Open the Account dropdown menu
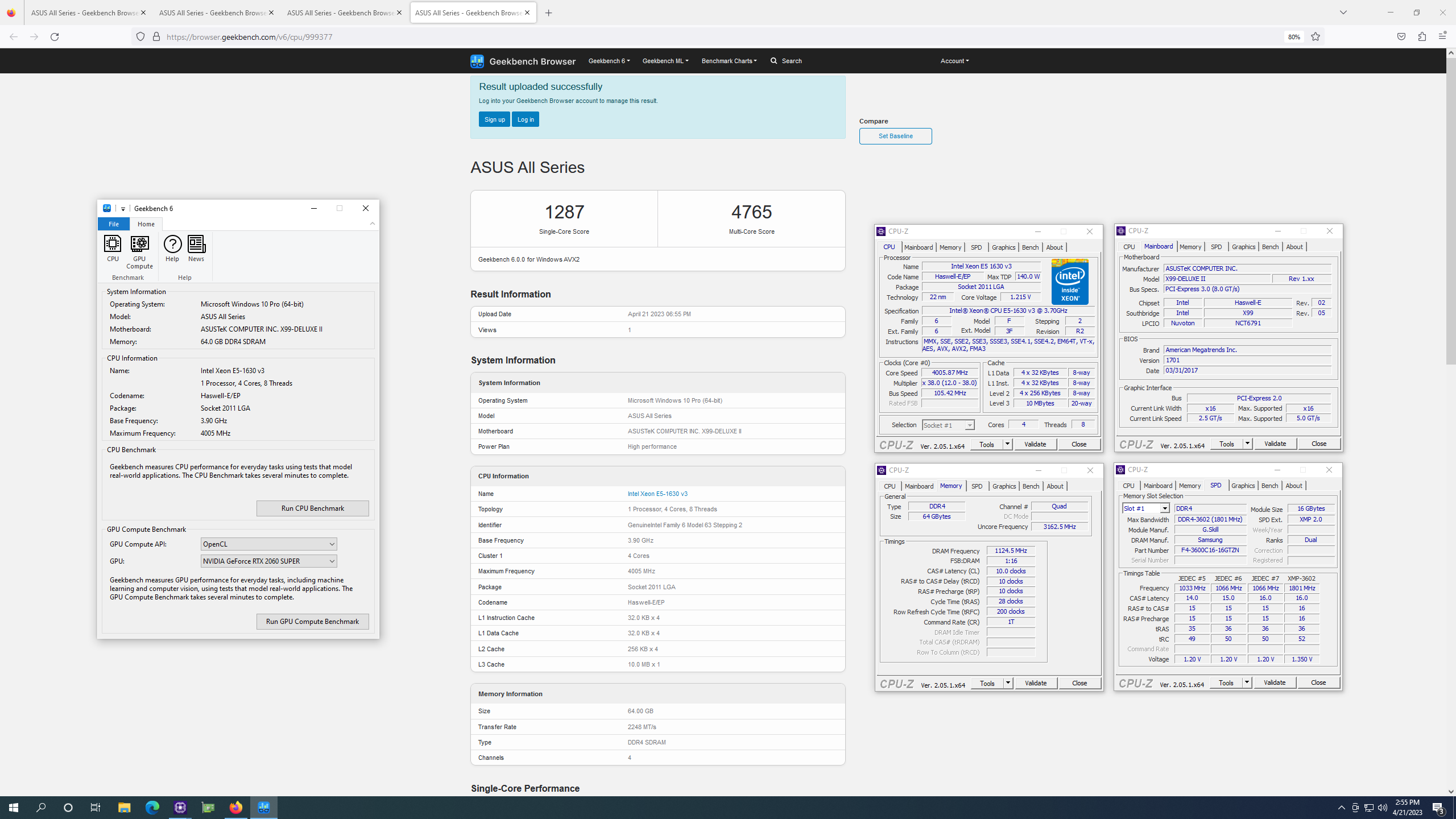The height and width of the screenshot is (819, 1456). [954, 61]
